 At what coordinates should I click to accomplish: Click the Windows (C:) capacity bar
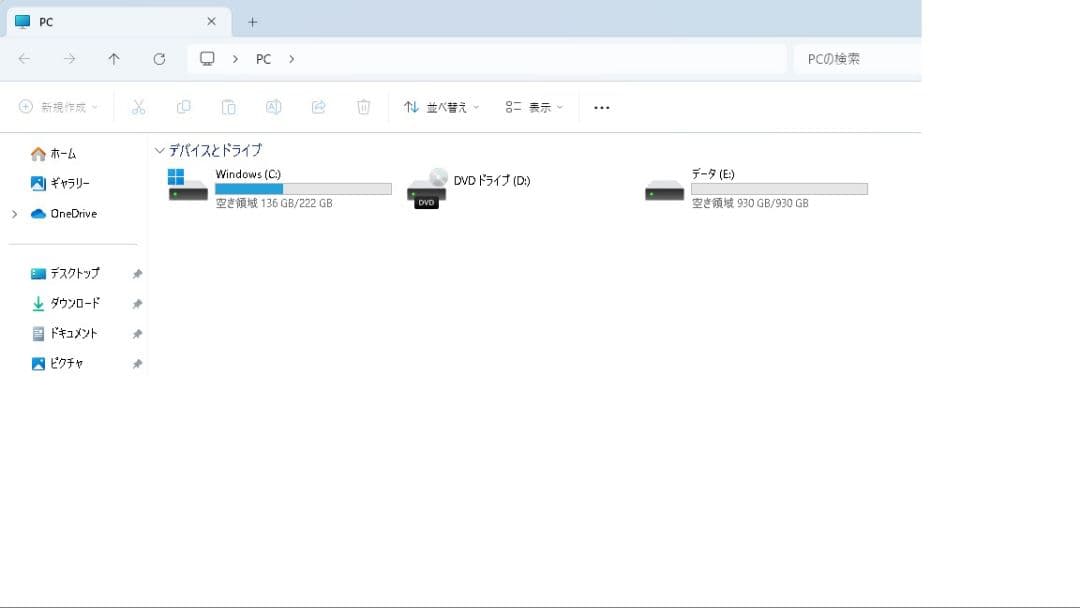tap(301, 188)
